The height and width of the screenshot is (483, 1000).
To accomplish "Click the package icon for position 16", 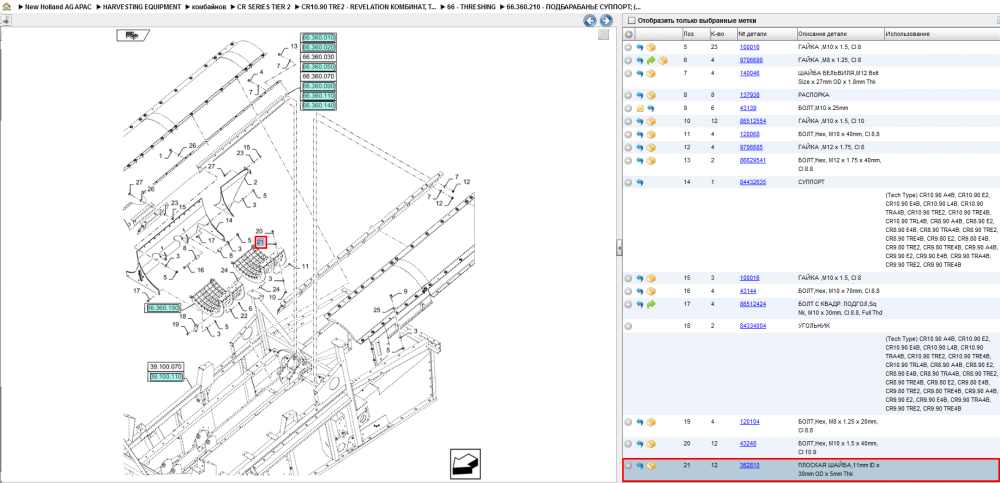I will [x=651, y=291].
